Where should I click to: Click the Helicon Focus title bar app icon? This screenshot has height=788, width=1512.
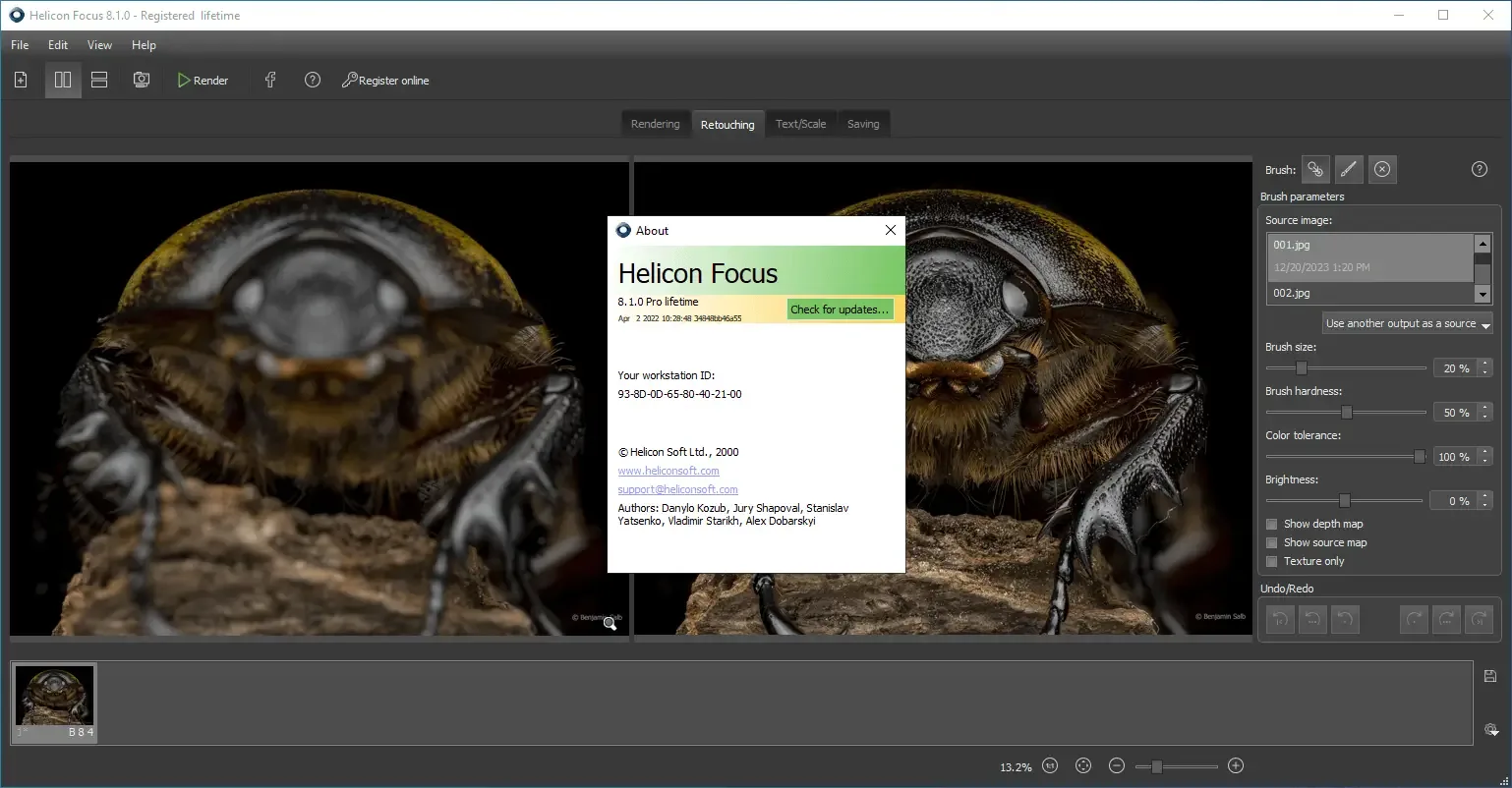pyautogui.click(x=17, y=15)
